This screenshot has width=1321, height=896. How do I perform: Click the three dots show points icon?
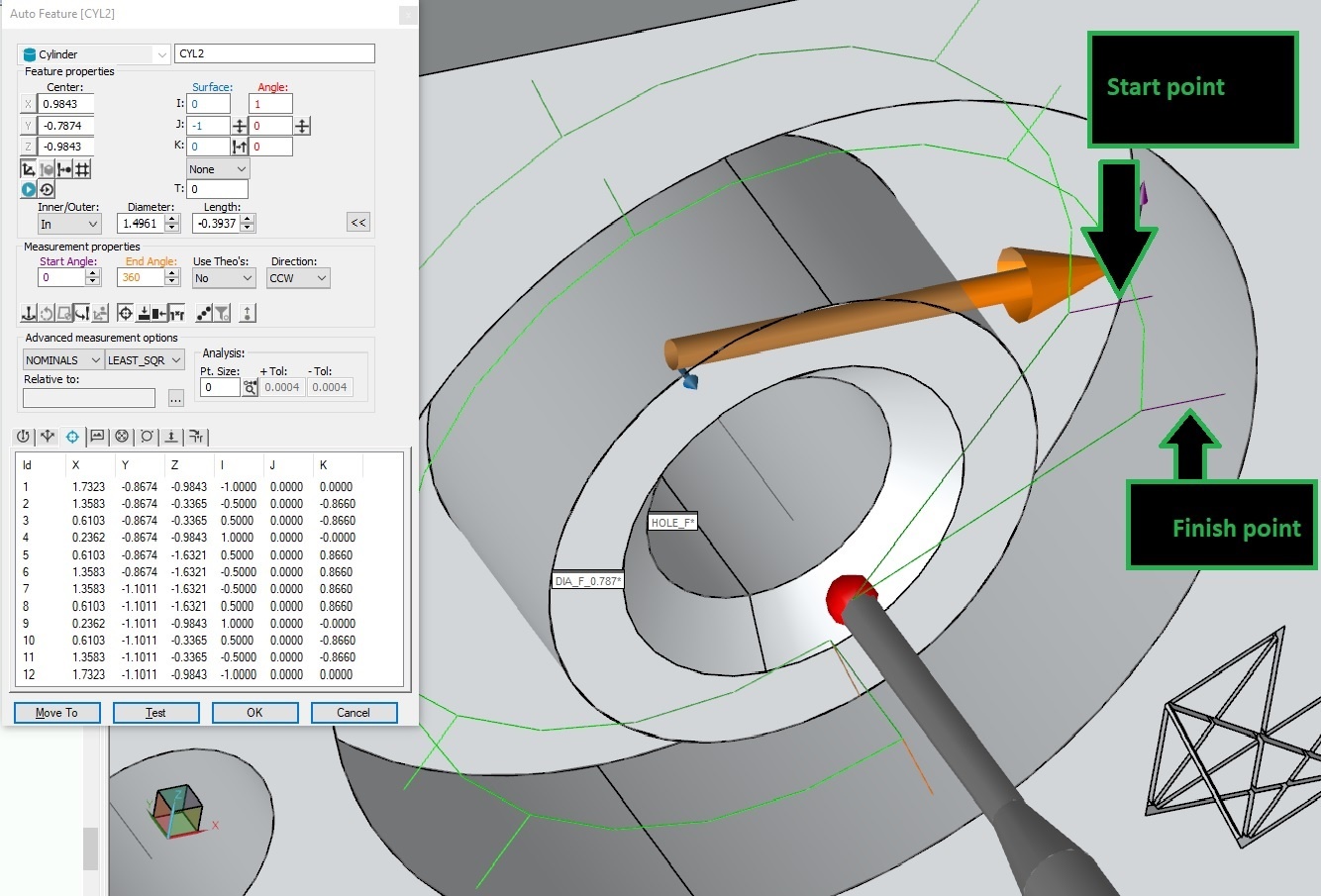coord(204,314)
